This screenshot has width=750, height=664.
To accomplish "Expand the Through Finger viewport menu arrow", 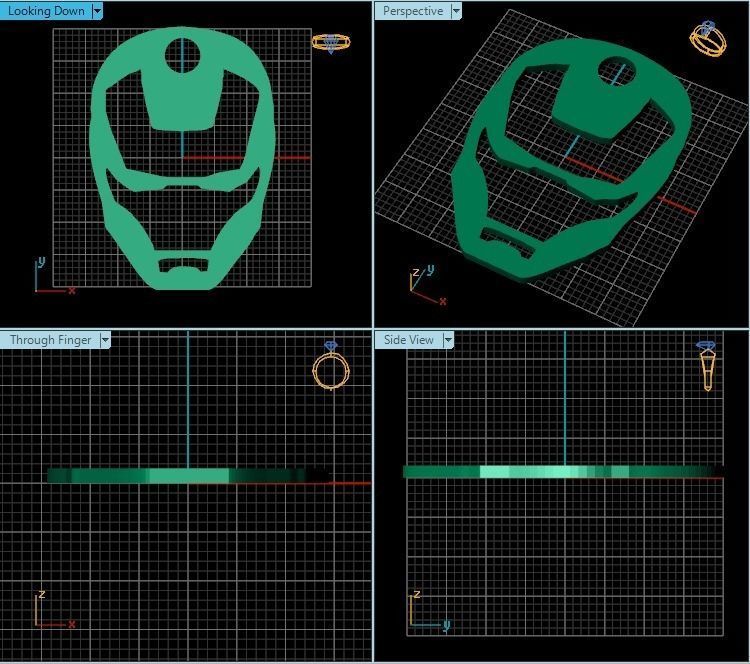I will pyautogui.click(x=105, y=340).
